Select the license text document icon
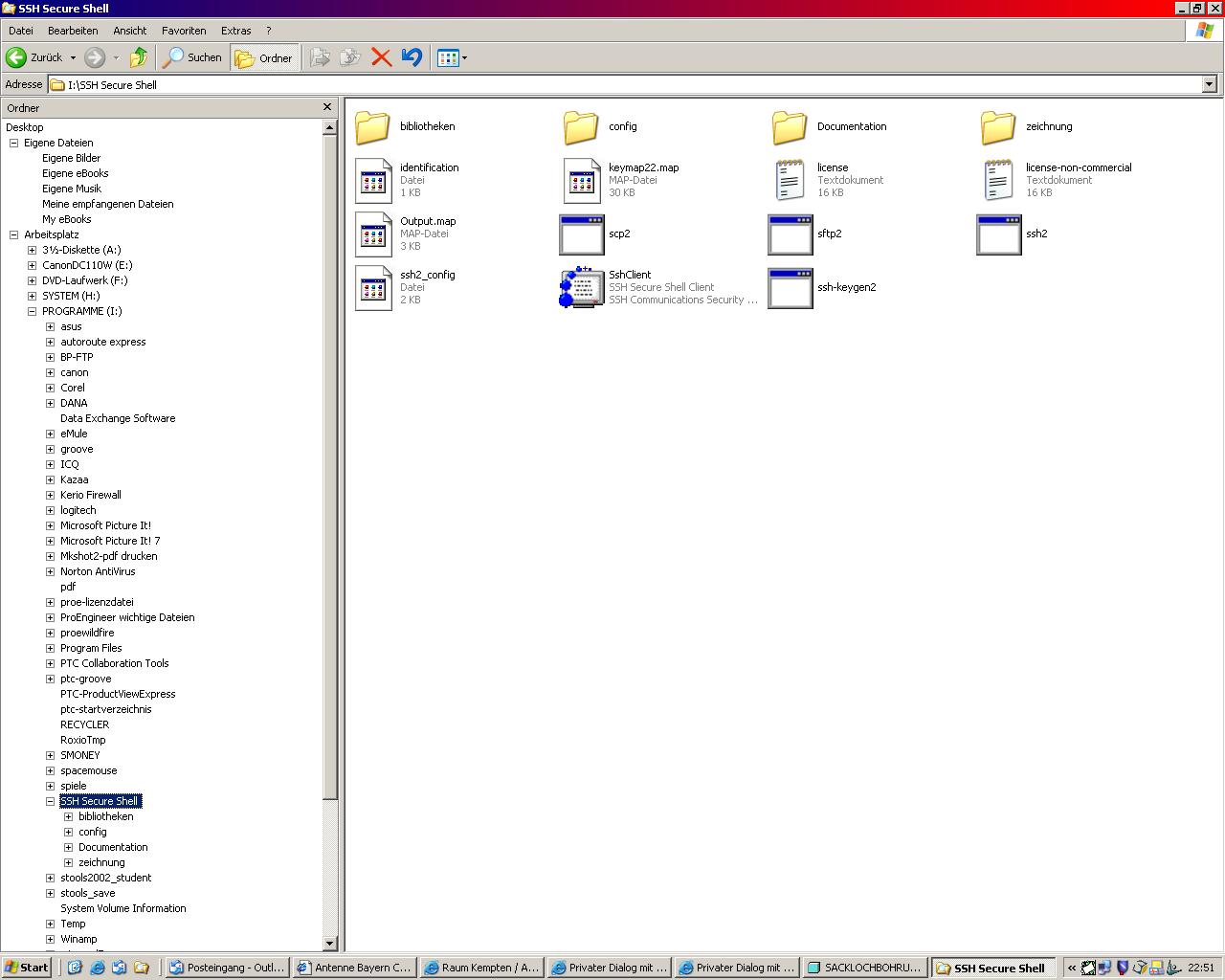Viewport: 1225px width, 980px height. (x=790, y=180)
